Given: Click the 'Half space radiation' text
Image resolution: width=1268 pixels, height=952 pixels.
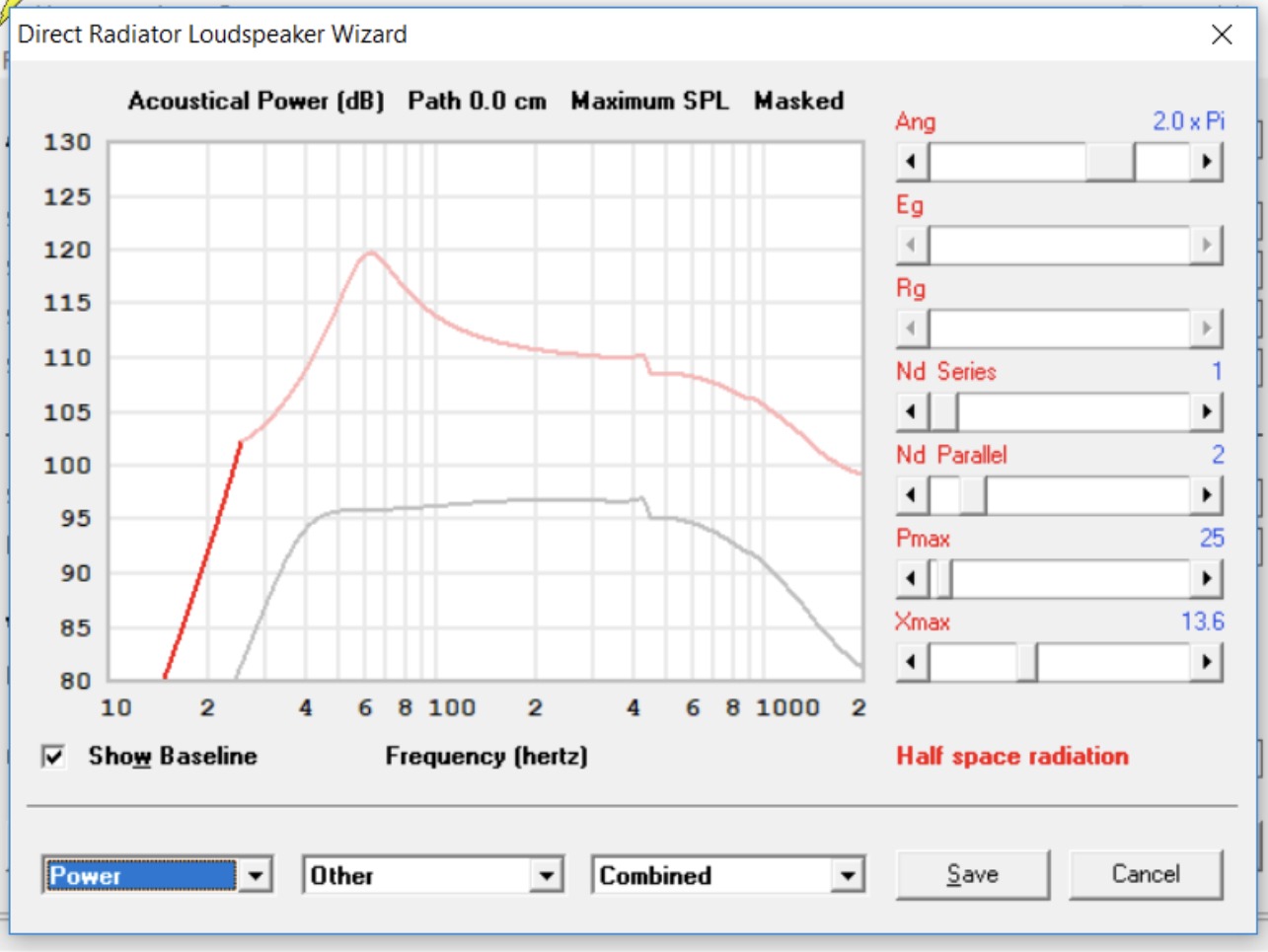Looking at the screenshot, I should point(1012,757).
